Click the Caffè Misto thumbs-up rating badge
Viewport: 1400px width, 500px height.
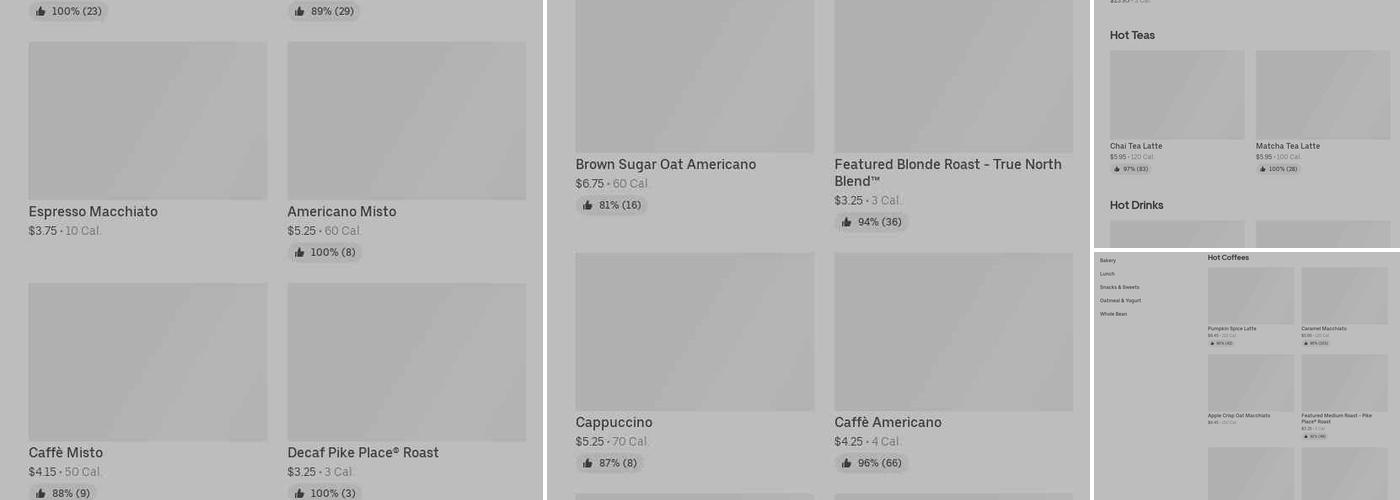(64, 493)
